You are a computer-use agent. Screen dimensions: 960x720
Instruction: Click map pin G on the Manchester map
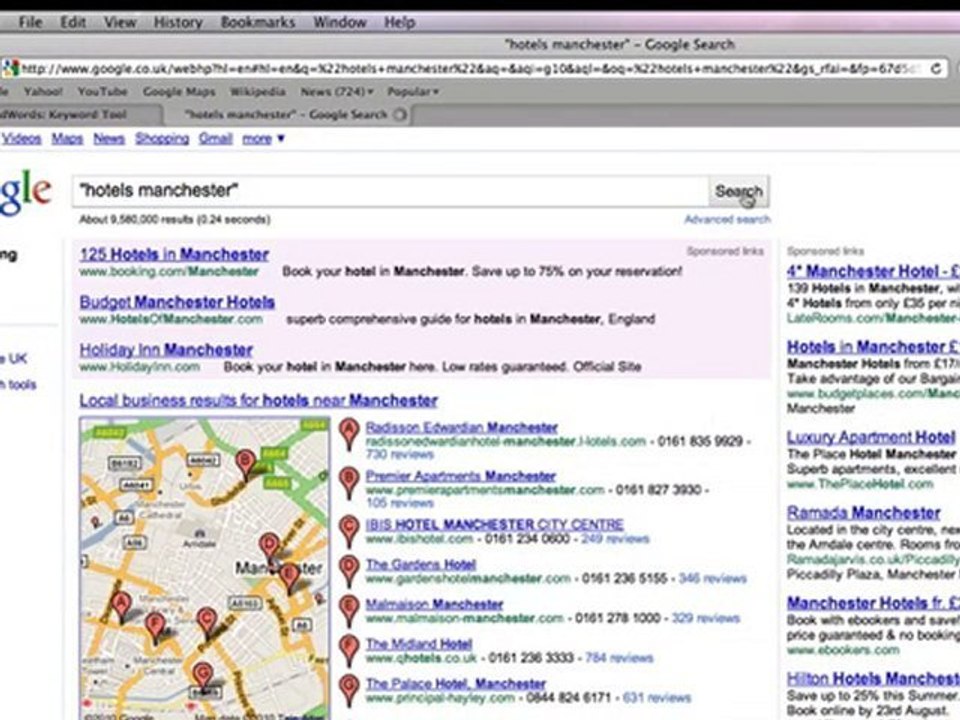(x=203, y=678)
